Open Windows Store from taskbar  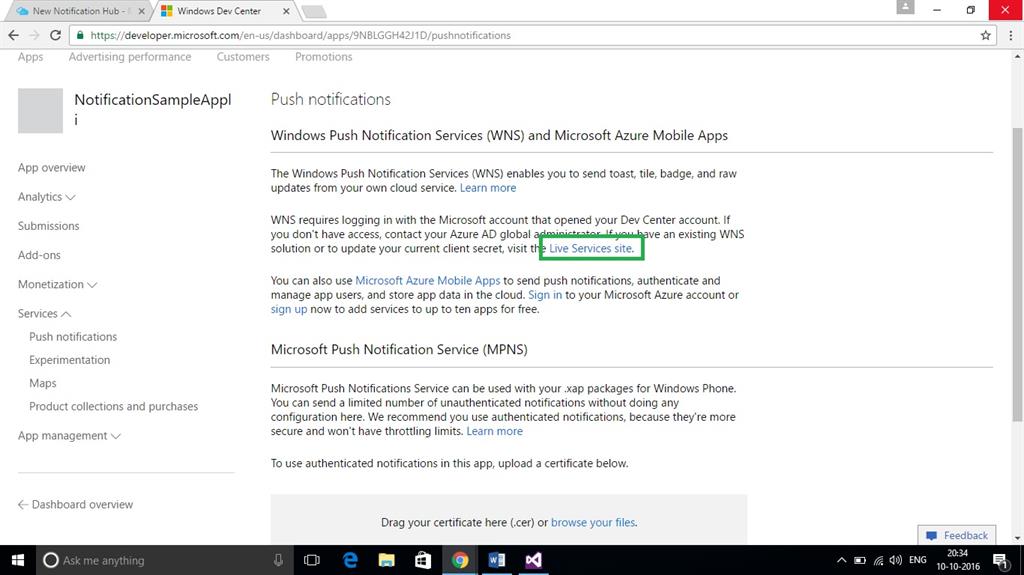423,561
